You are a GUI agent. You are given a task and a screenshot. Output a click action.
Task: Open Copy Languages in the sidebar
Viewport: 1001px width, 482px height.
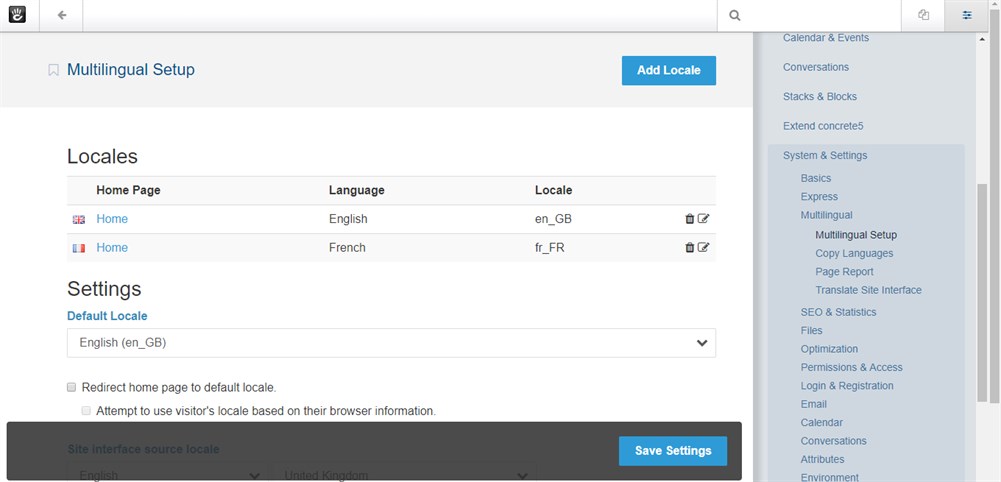tap(854, 254)
